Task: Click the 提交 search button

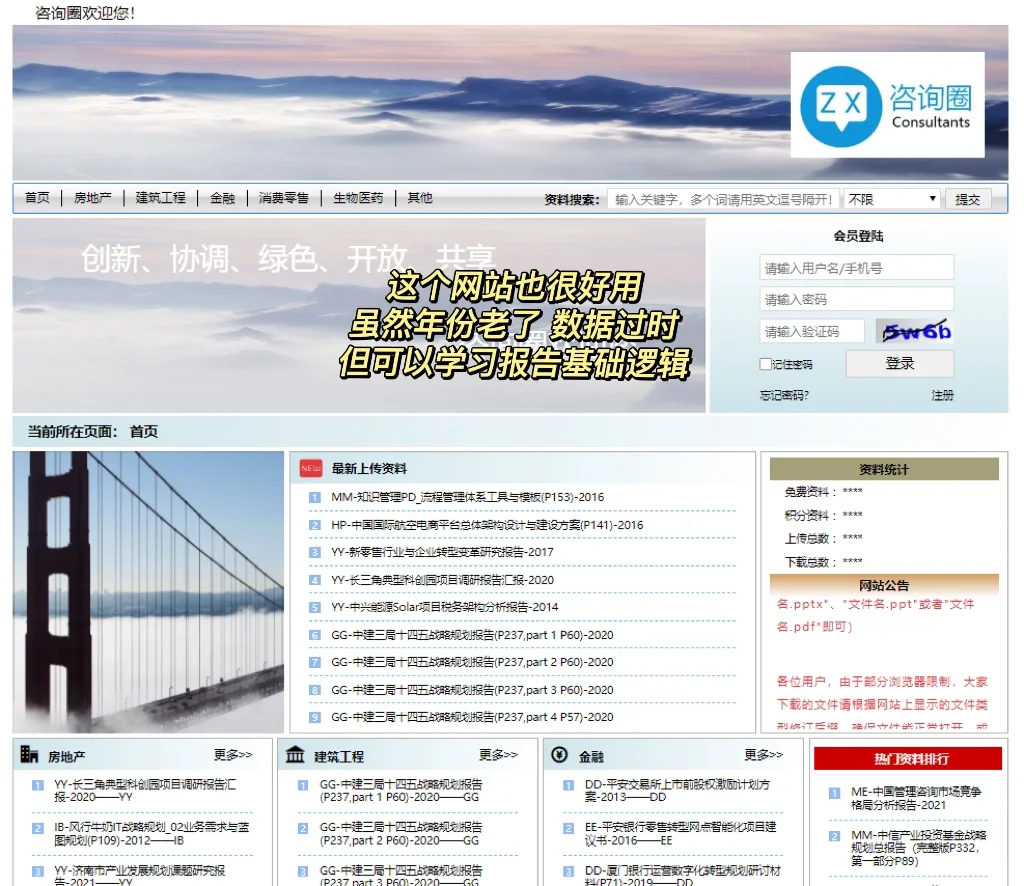Action: coord(967,199)
